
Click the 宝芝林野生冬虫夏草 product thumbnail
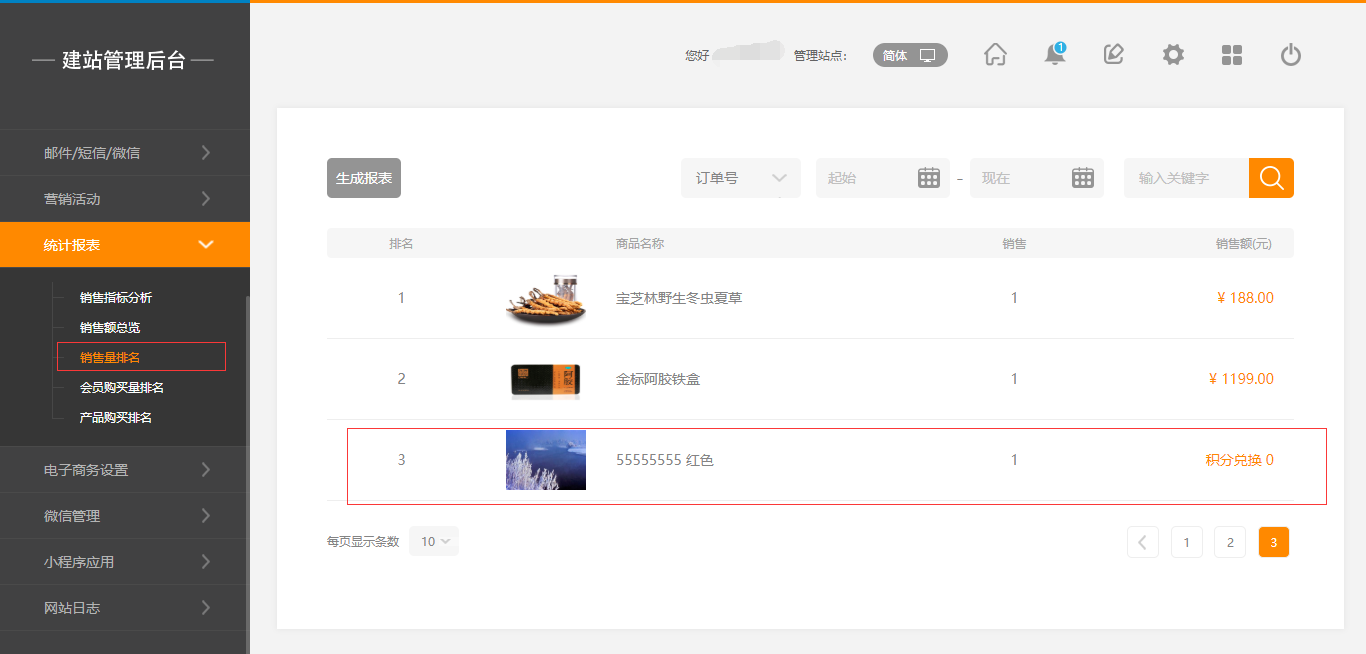(x=545, y=298)
